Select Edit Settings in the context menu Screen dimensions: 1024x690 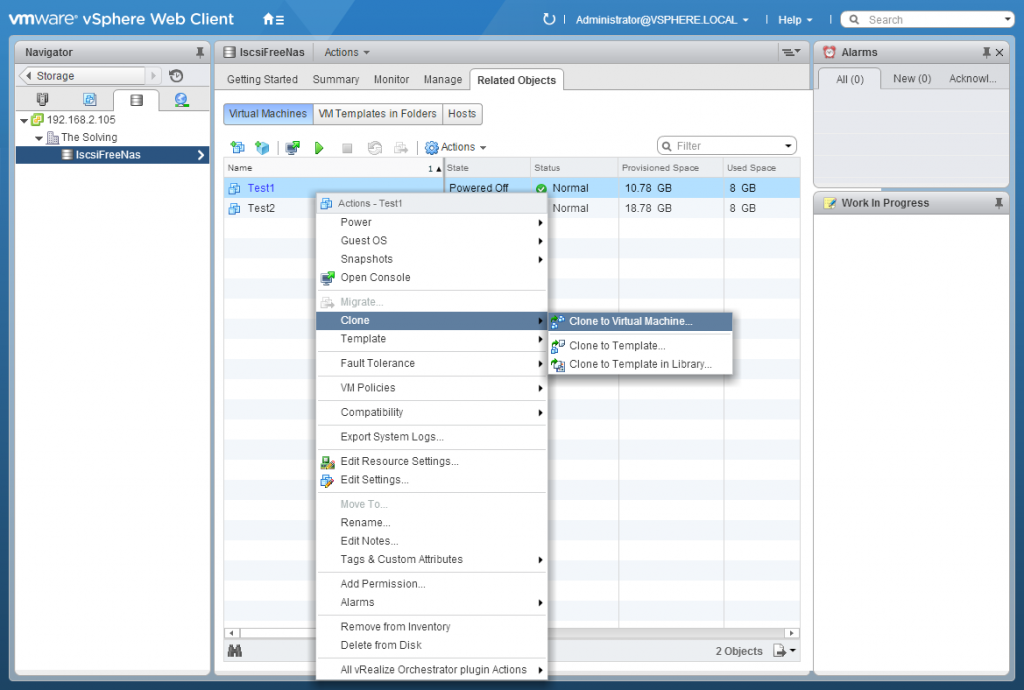coord(374,480)
